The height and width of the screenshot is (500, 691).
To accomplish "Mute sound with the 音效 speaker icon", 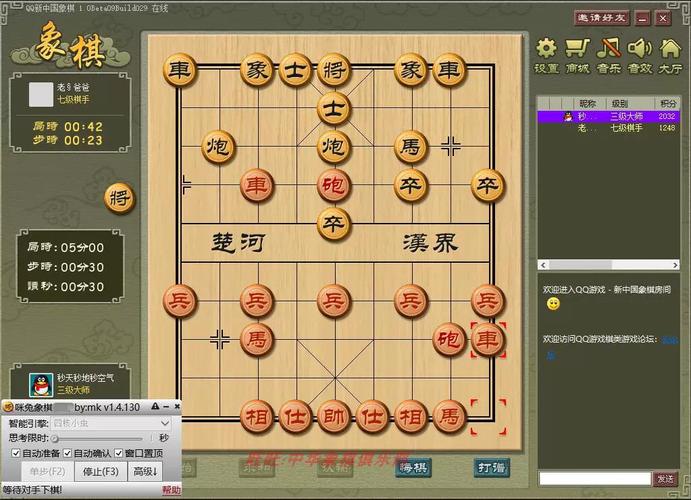I will (x=639, y=48).
